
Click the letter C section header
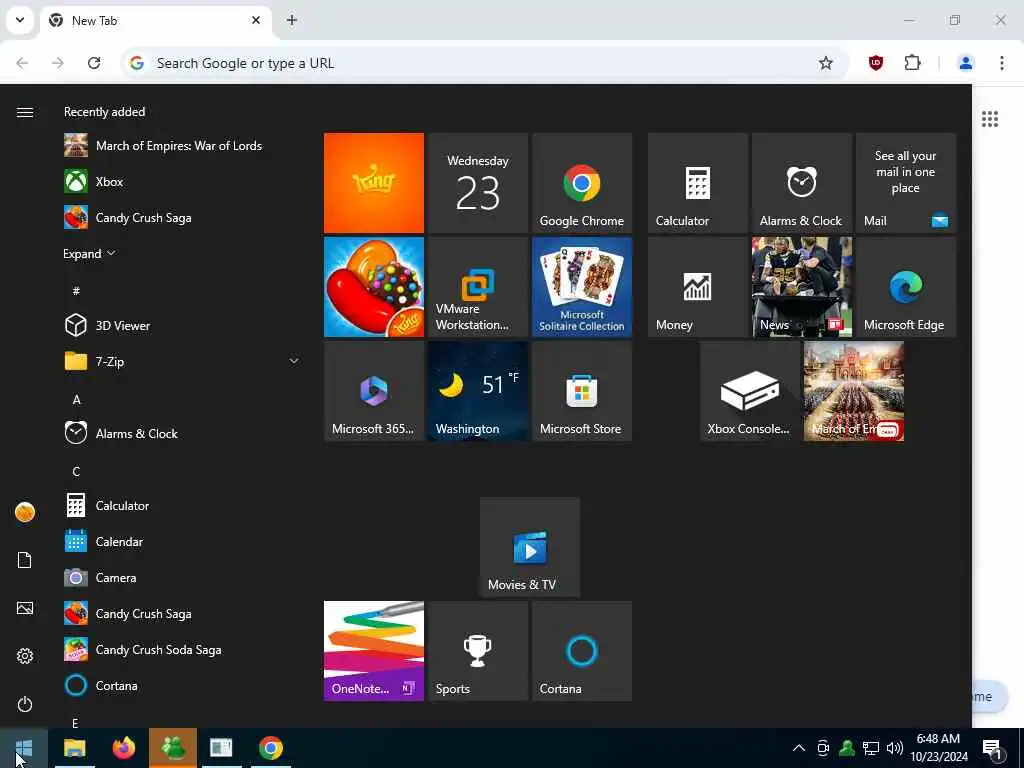(76, 472)
